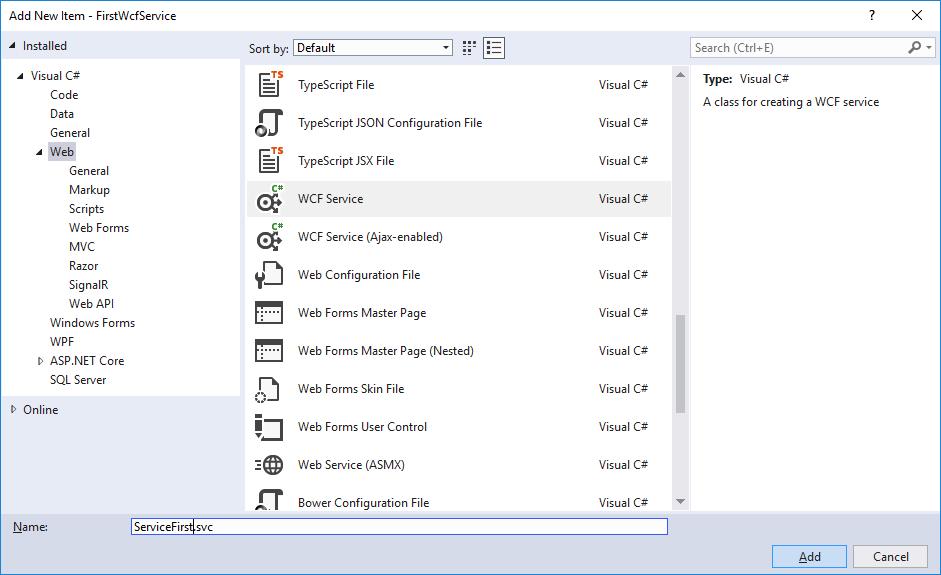Select the WCF Service gear icon
Viewport: 941px width, 575px height.
(269, 199)
